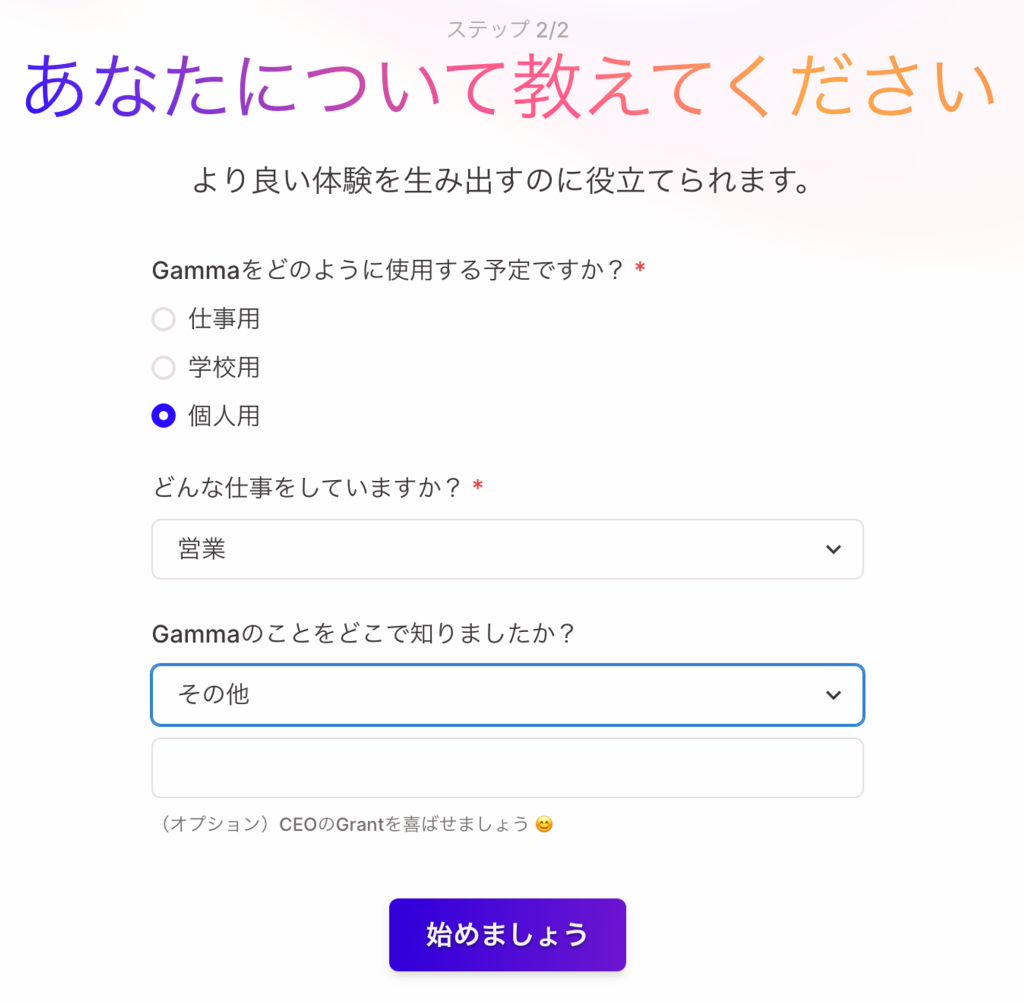Expand the その他 referral source dropdown

tap(507, 695)
